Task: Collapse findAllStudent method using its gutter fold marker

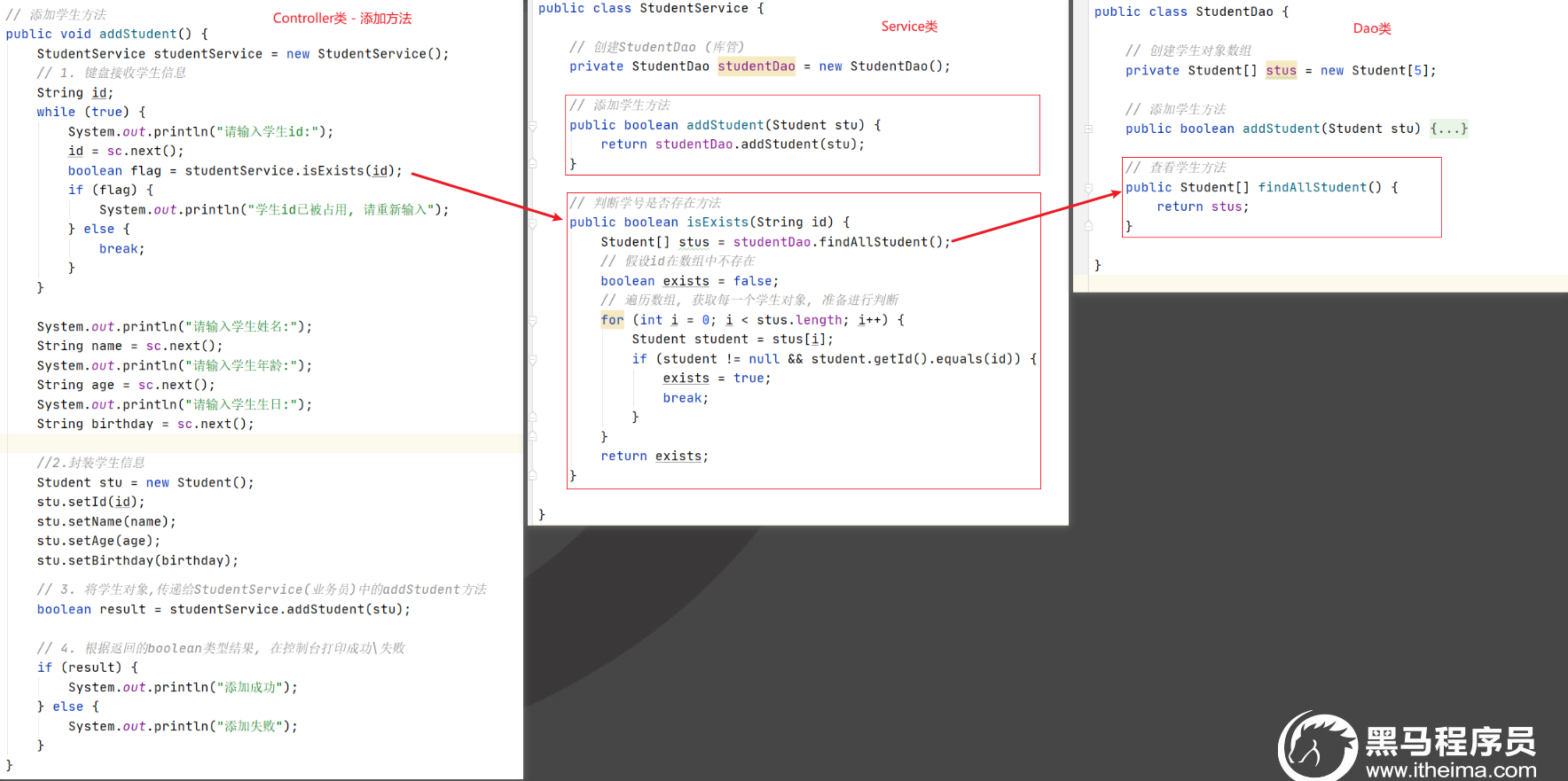Action: (1088, 188)
